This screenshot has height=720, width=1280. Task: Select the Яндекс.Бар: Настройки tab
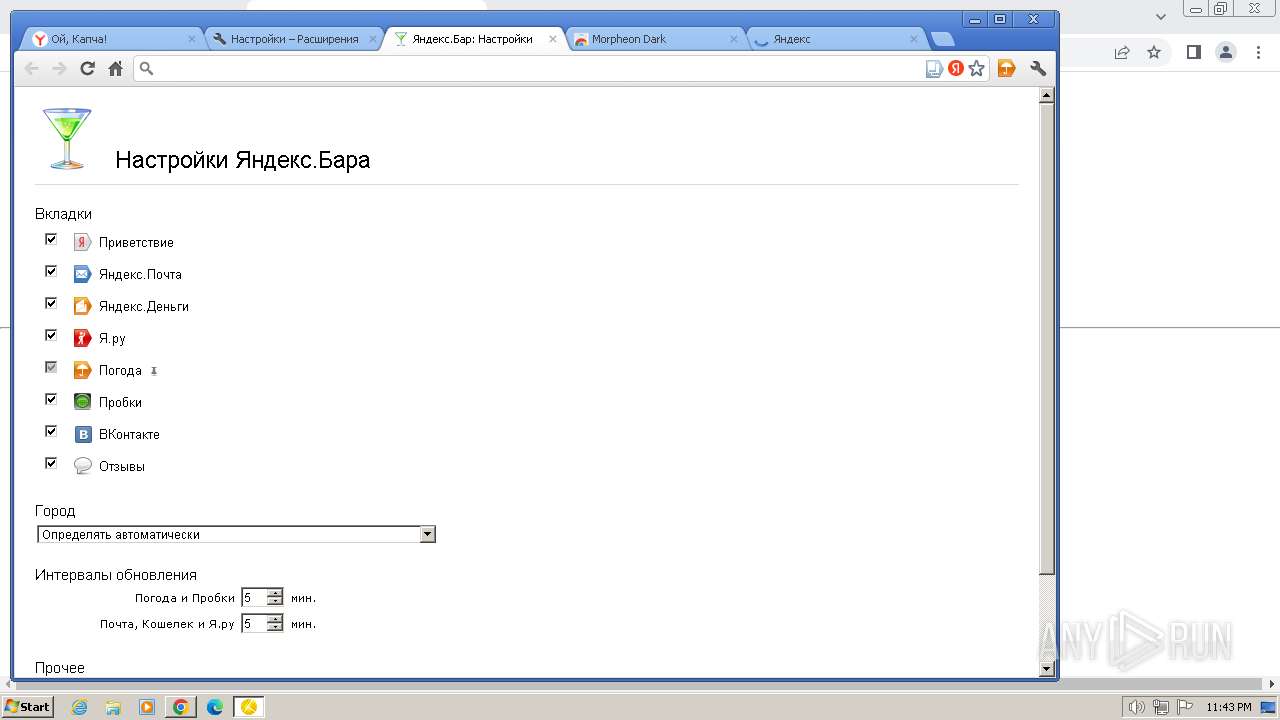(475, 39)
